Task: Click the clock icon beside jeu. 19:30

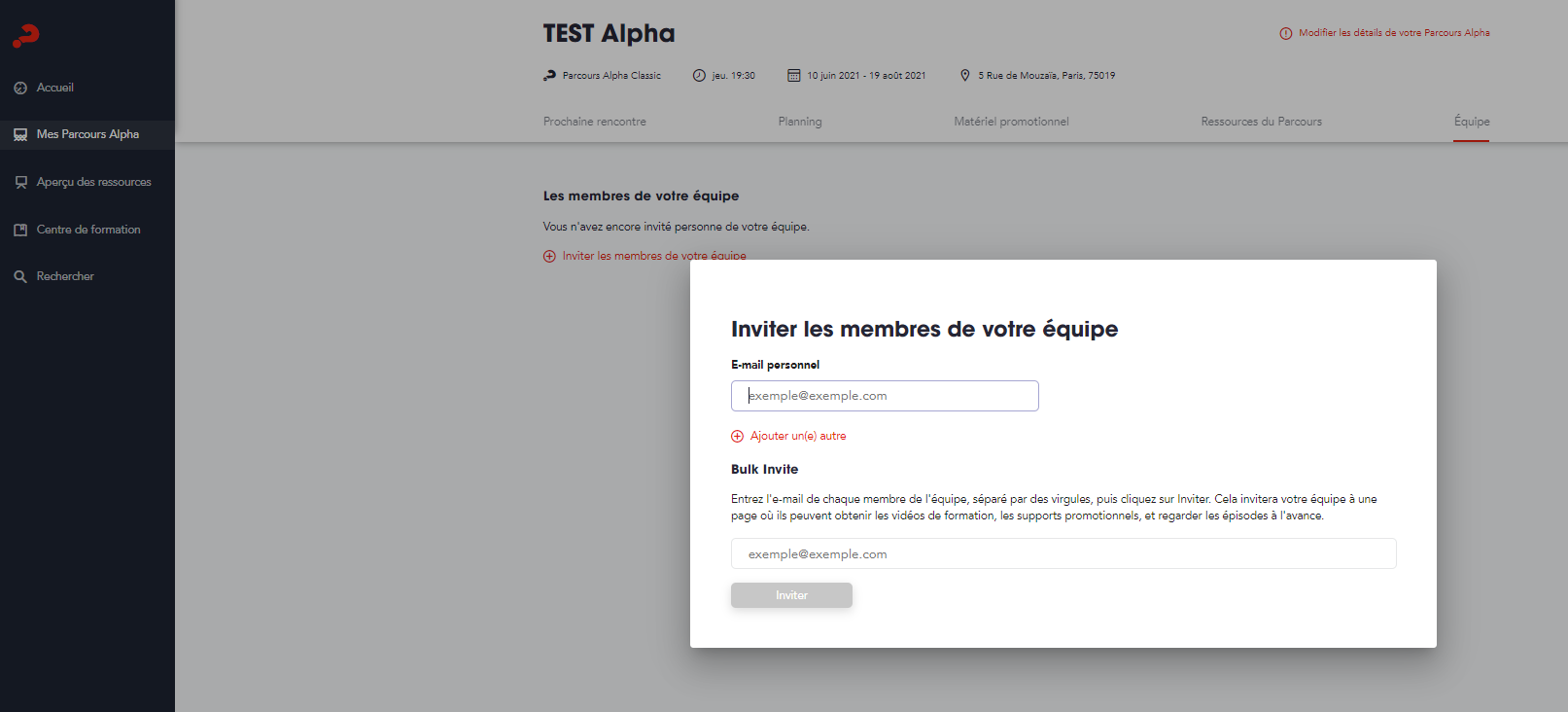Action: 699,75
